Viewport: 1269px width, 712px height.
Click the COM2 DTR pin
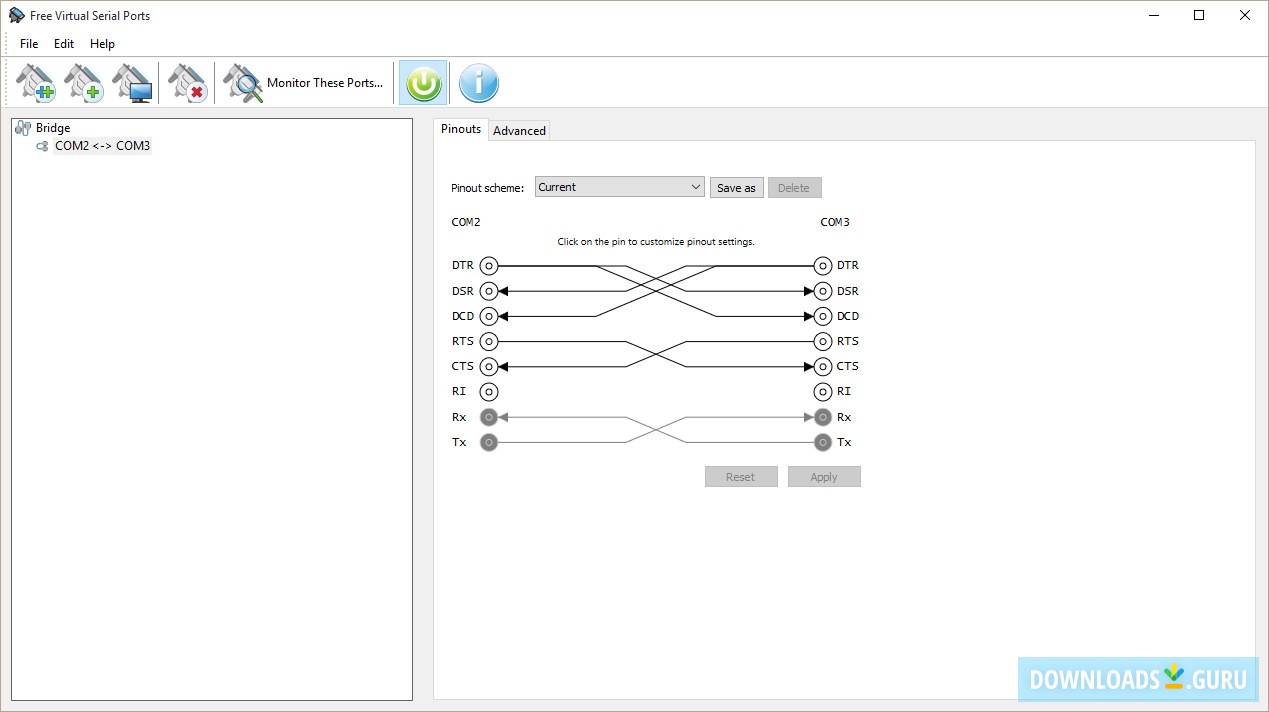click(x=489, y=266)
